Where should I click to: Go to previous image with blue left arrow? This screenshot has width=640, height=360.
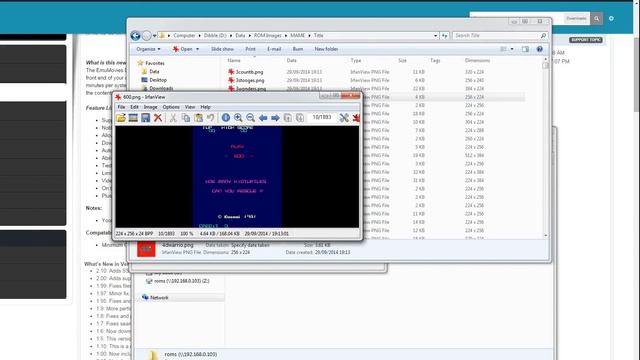263,118
